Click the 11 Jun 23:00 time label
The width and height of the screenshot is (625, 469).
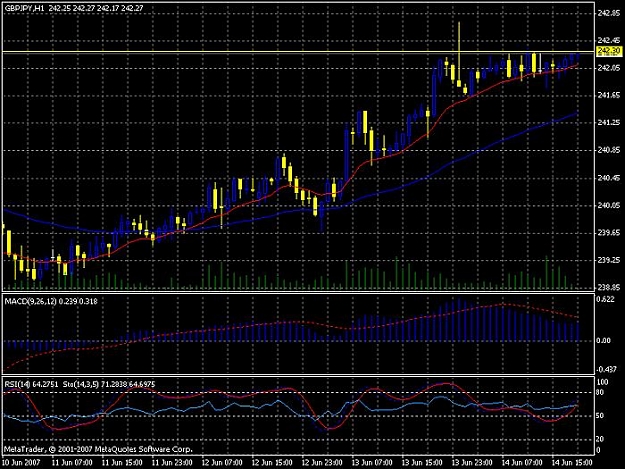click(x=172, y=463)
